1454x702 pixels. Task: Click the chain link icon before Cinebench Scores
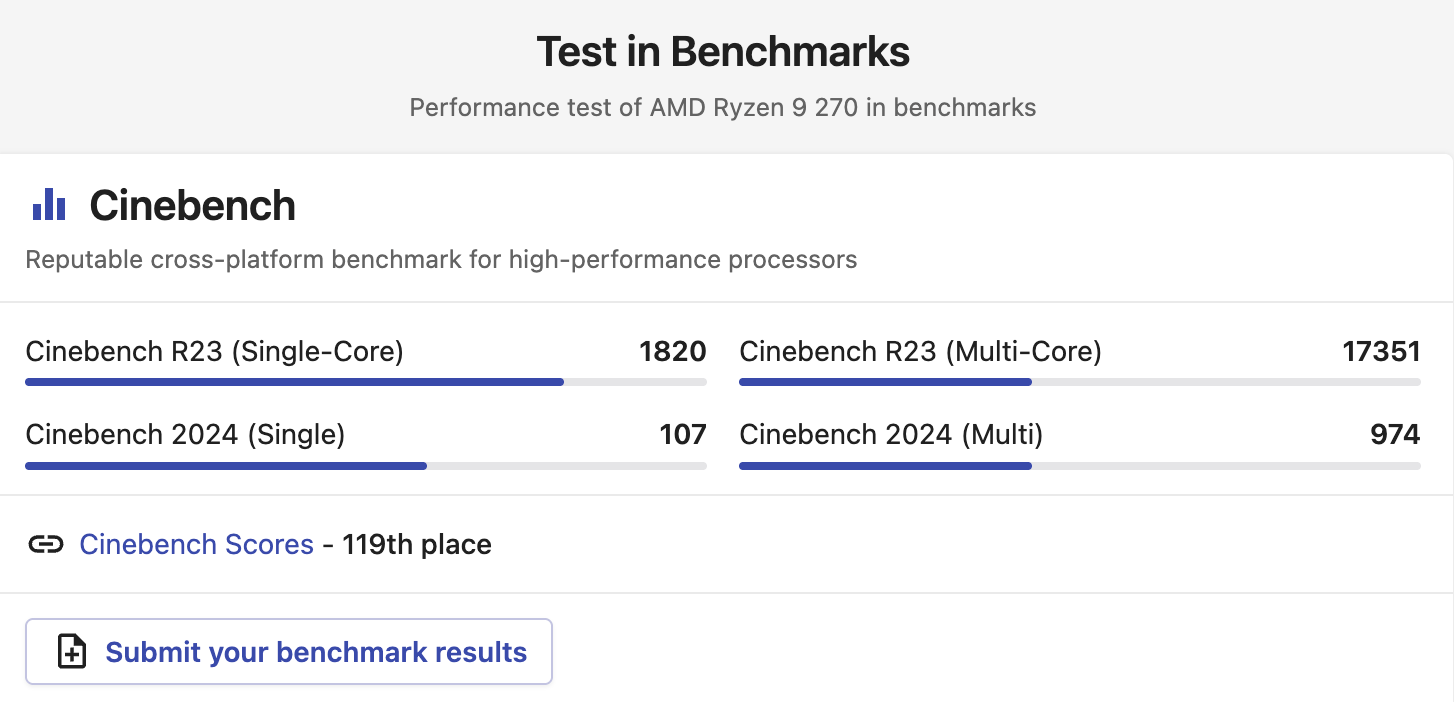46,545
